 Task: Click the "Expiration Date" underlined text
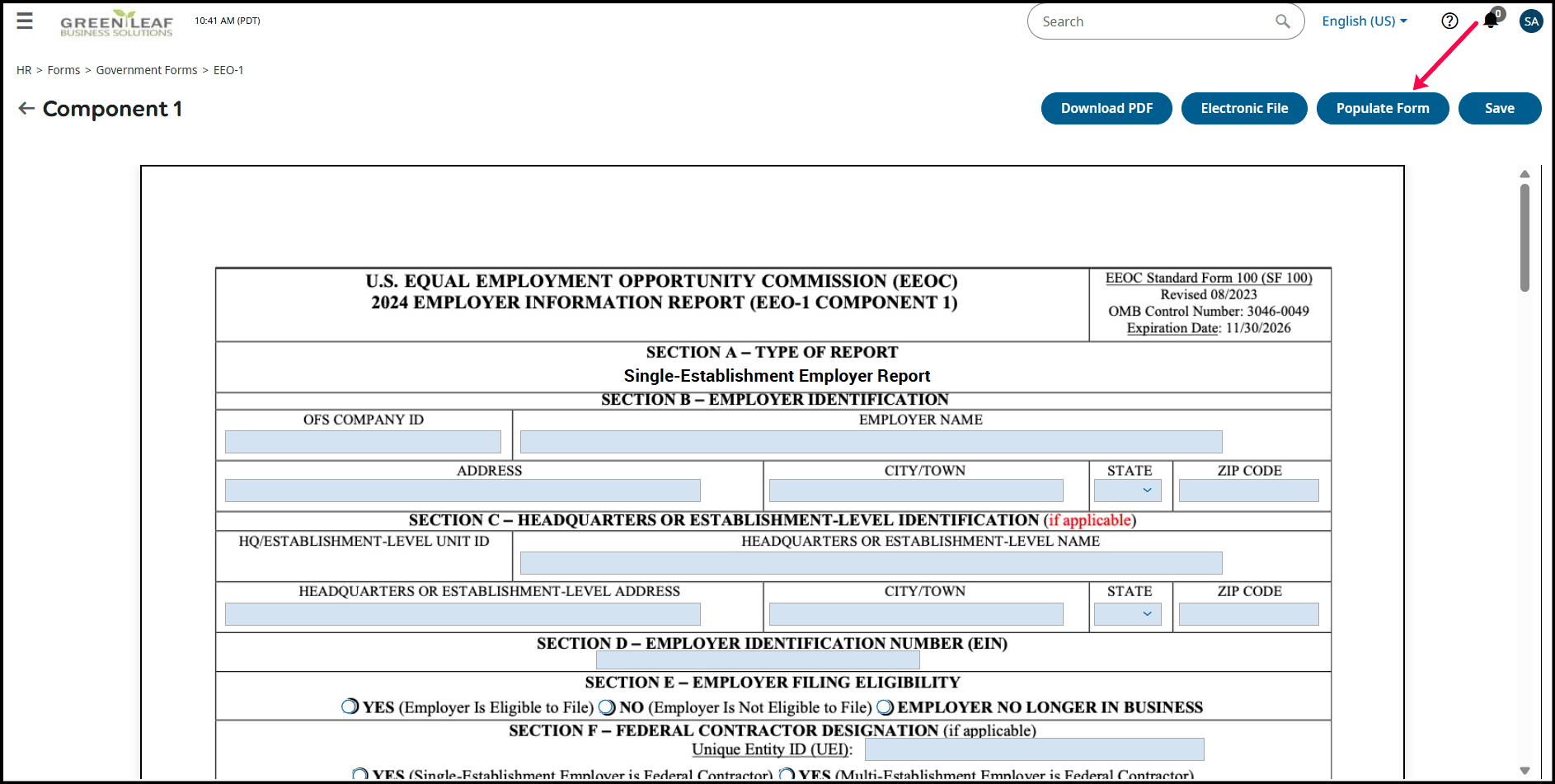[x=1172, y=328]
